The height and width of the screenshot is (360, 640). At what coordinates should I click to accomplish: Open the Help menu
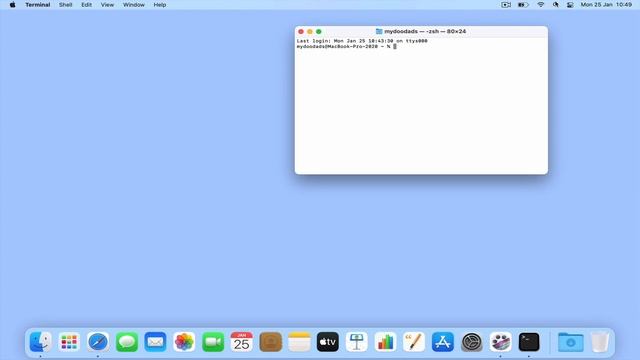[x=160, y=5]
